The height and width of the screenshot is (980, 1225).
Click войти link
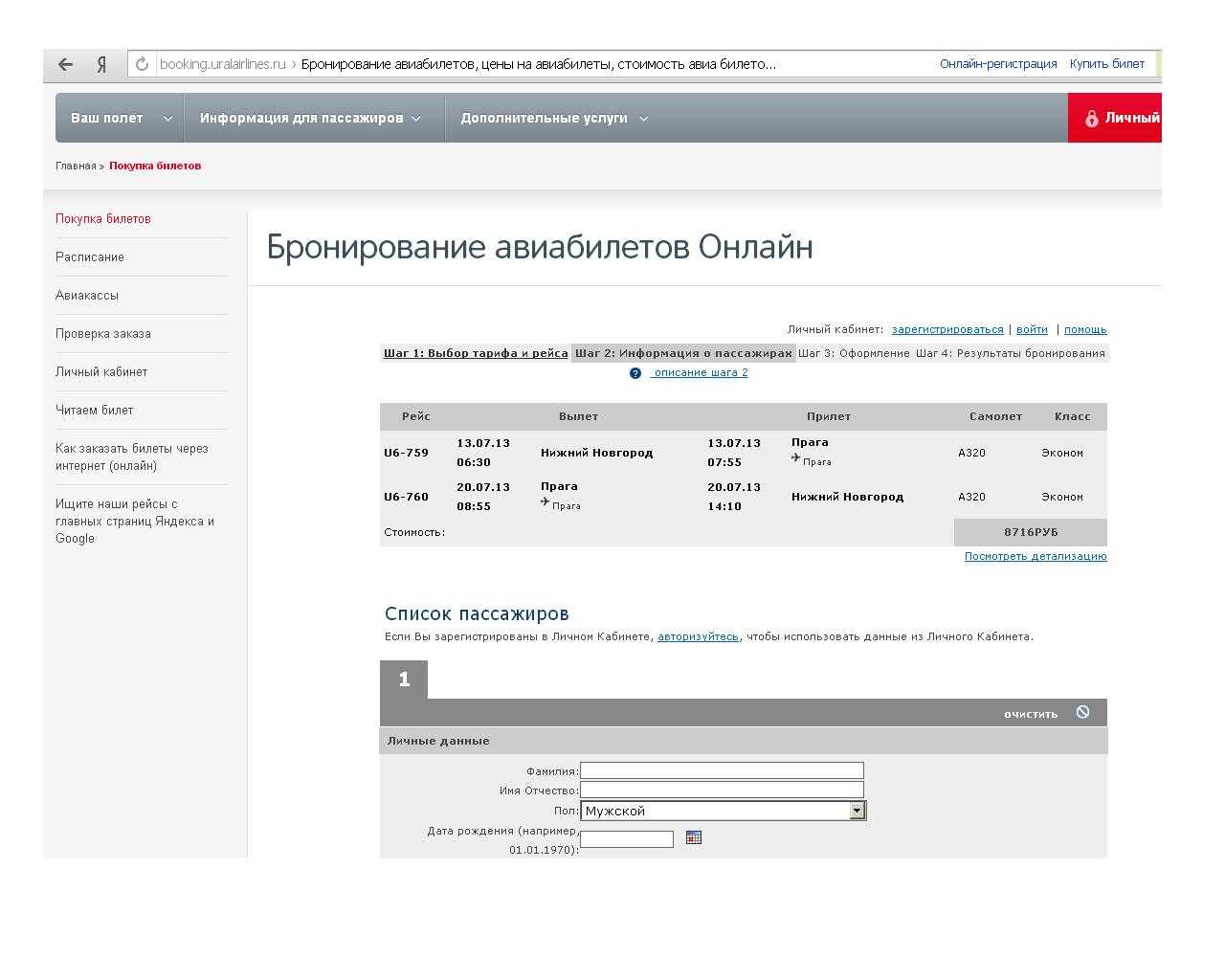[x=1032, y=329]
